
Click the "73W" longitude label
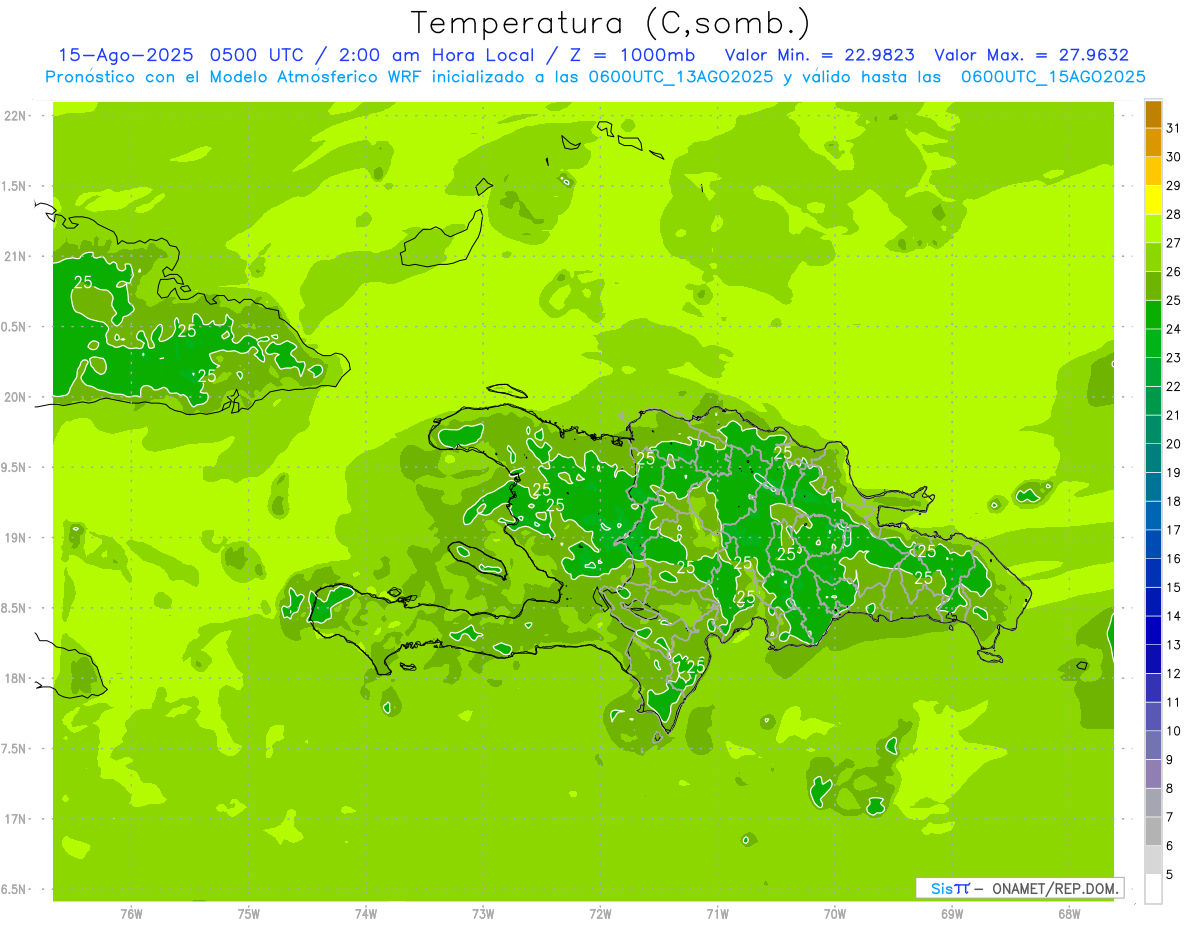tap(483, 915)
